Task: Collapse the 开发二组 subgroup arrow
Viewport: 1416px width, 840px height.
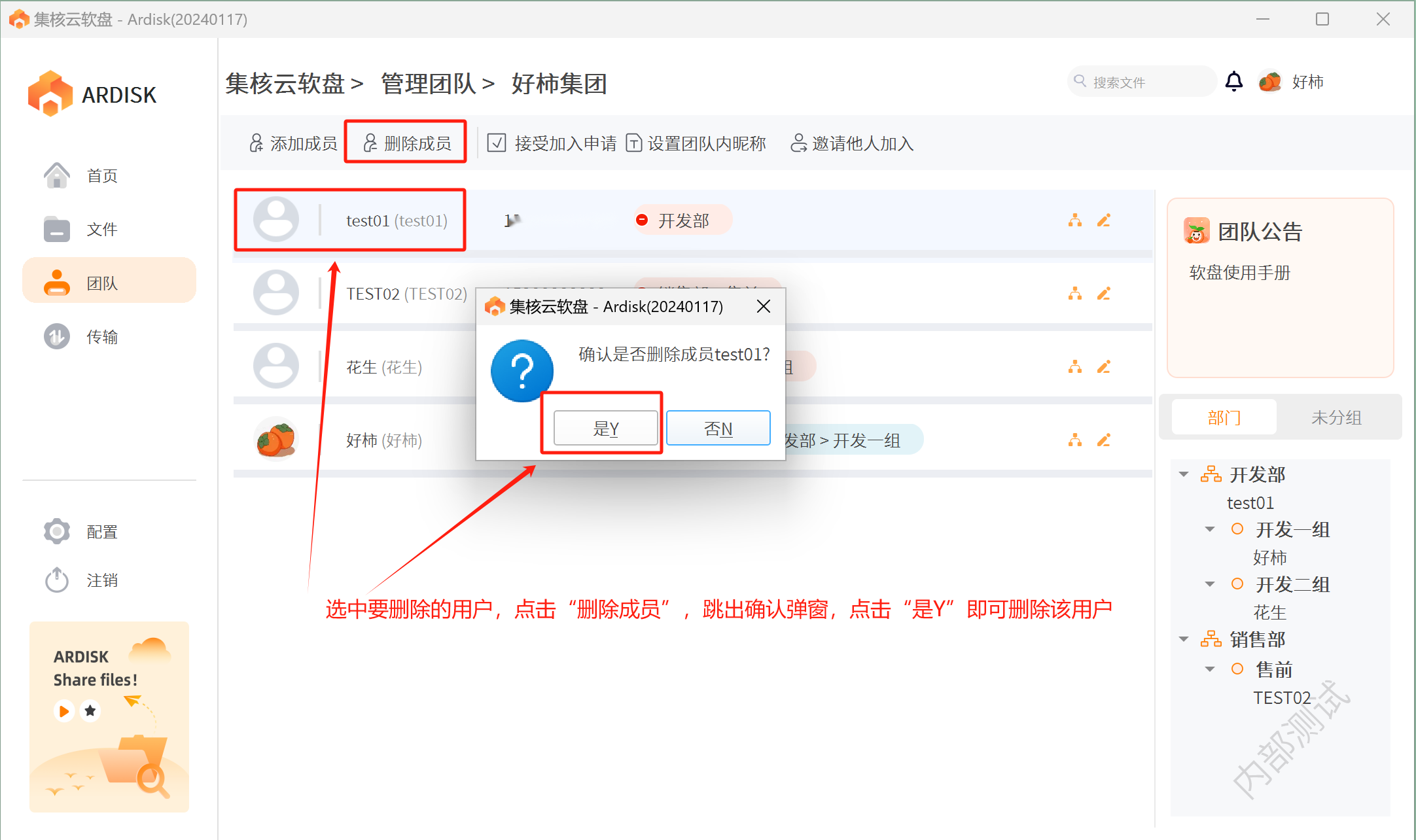Action: [1210, 584]
